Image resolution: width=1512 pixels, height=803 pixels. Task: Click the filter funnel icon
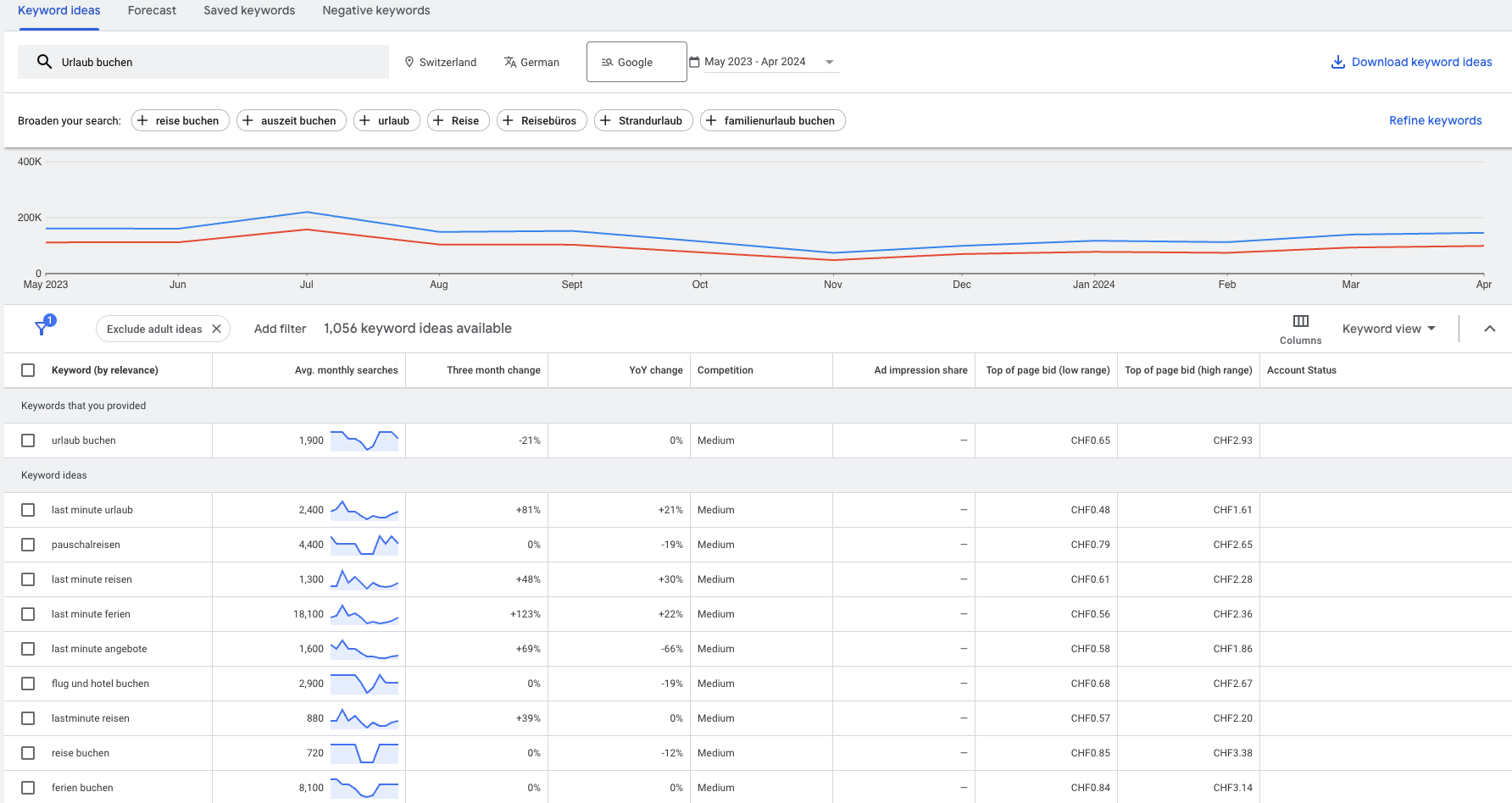(x=42, y=329)
